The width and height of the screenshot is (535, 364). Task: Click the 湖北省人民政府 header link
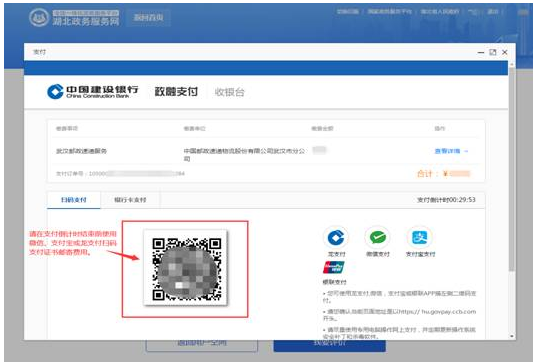pyautogui.click(x=440, y=12)
